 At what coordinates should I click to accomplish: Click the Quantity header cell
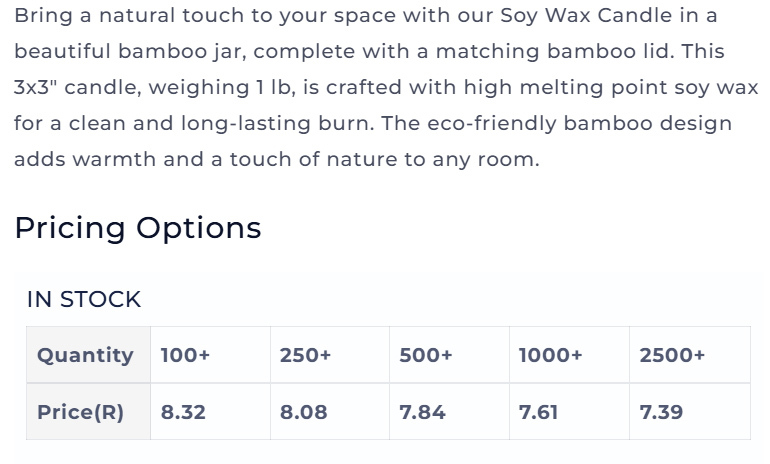85,355
